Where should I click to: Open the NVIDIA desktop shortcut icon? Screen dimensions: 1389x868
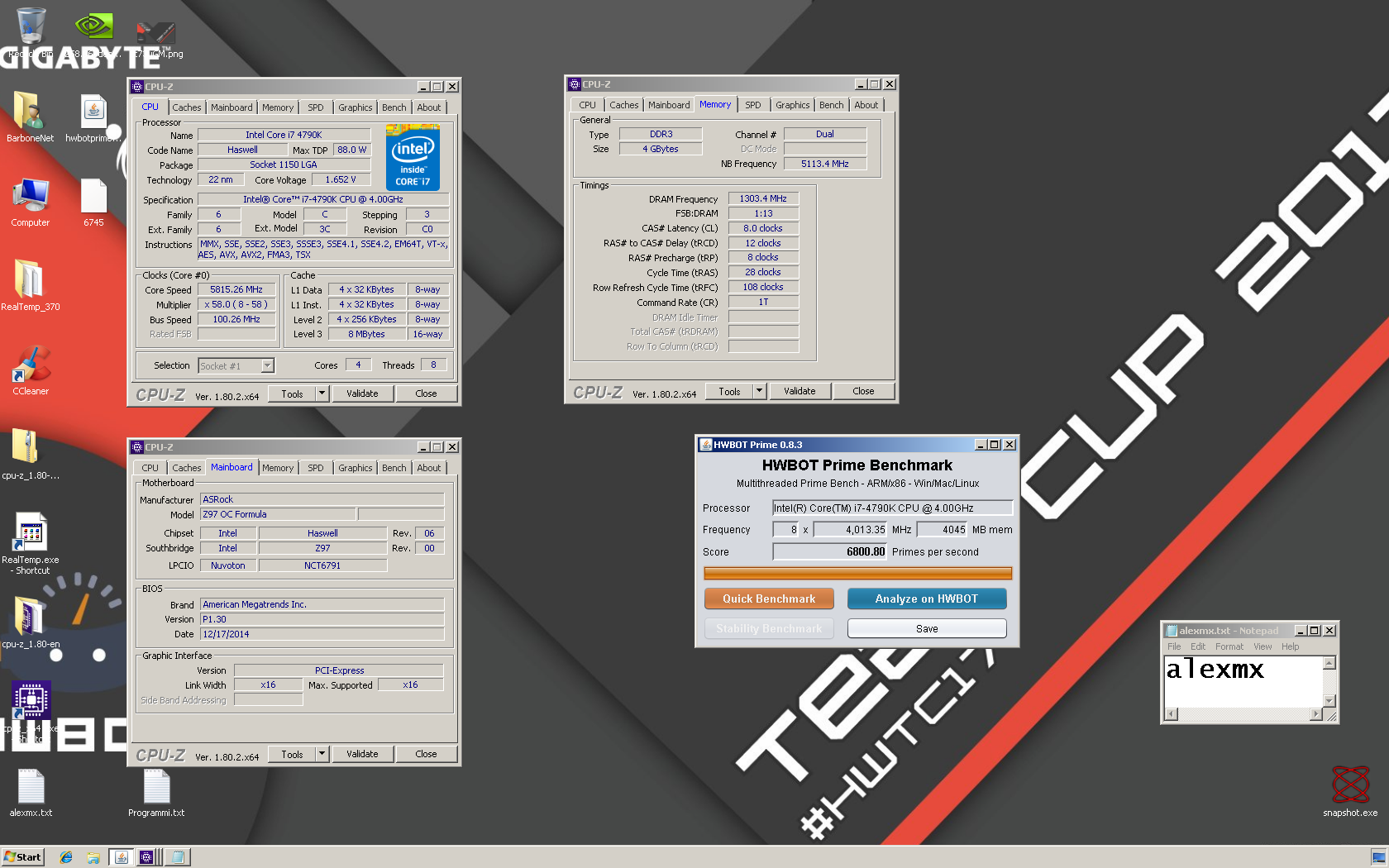pos(93,26)
